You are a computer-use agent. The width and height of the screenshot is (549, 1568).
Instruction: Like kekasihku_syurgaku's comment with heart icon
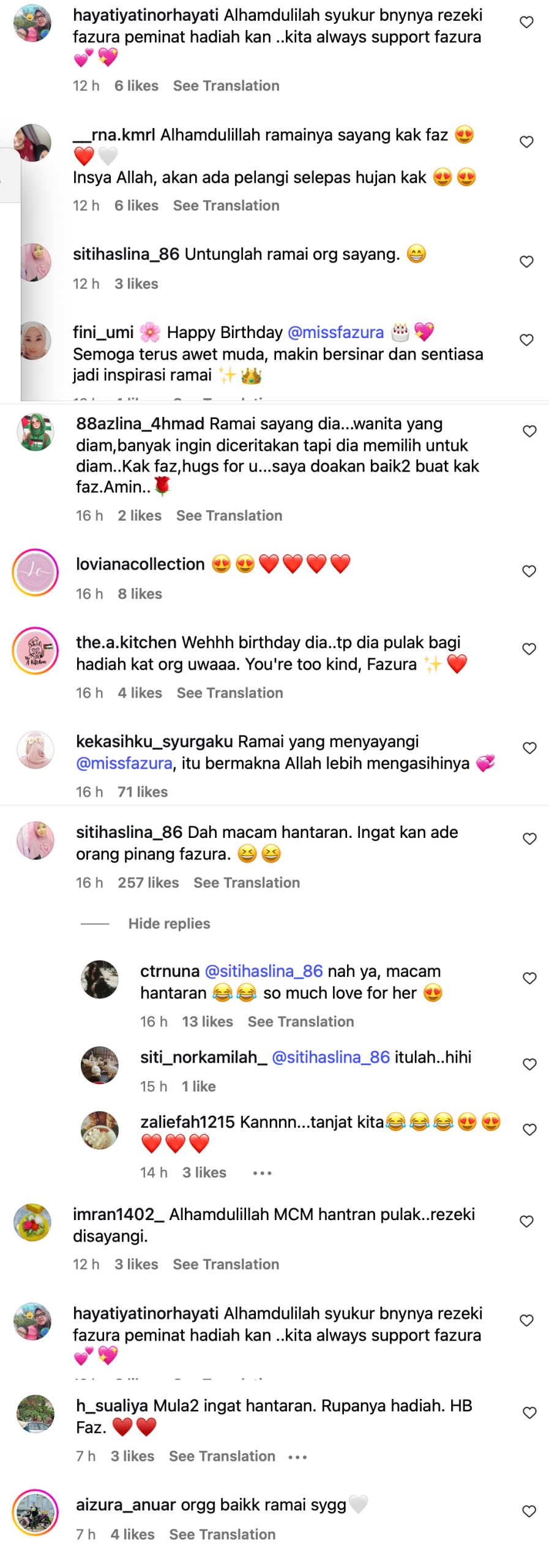tap(529, 748)
